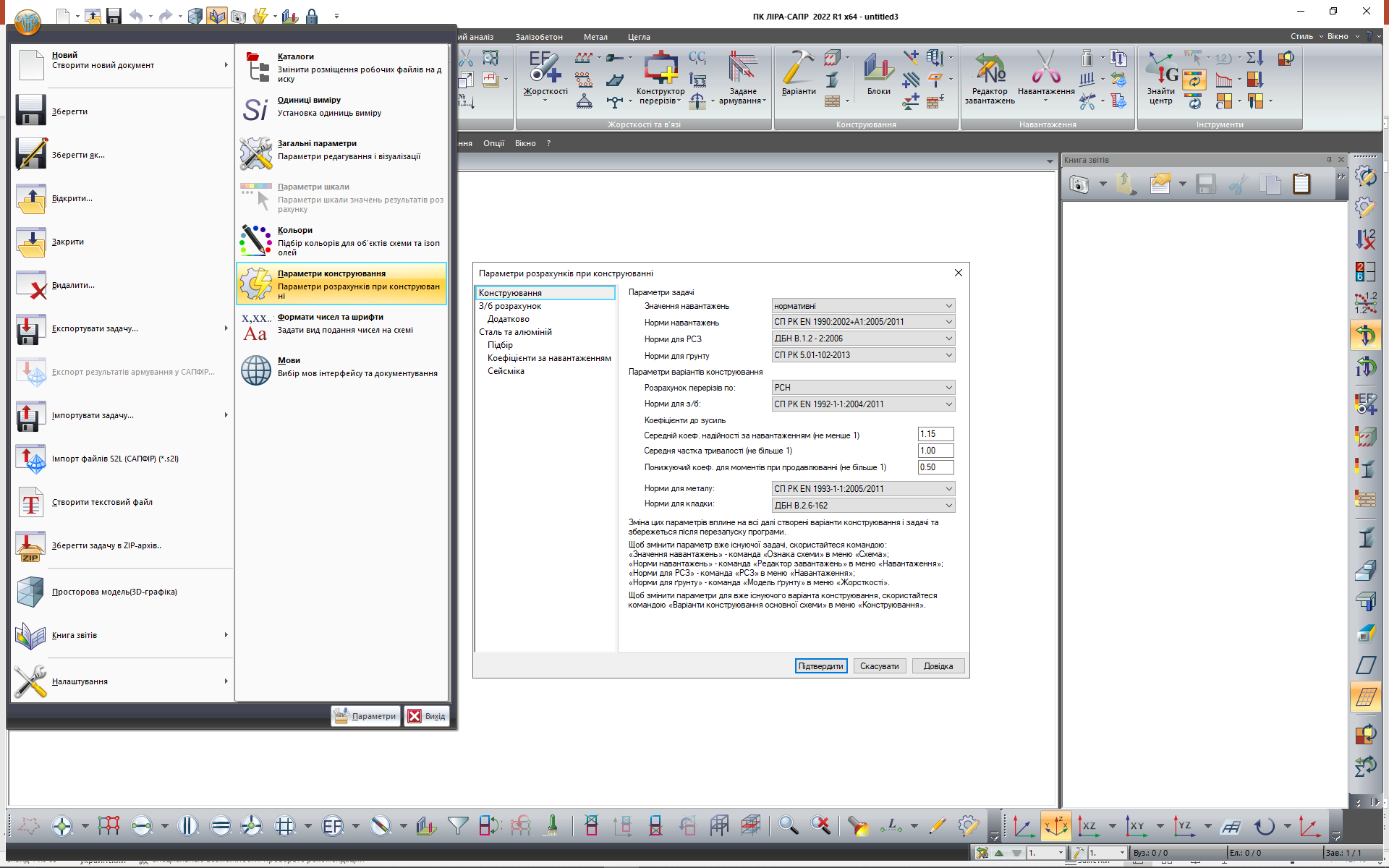This screenshot has width=1389, height=868.
Task: Open Мови globe language settings
Action: [x=256, y=370]
